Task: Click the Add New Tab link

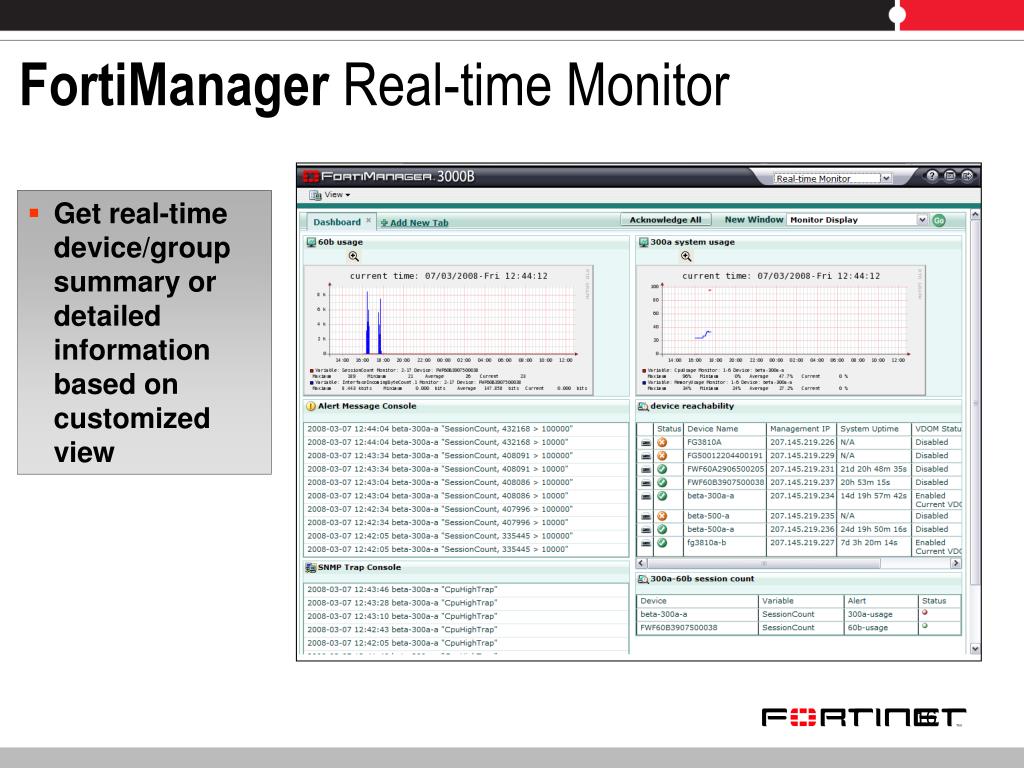Action: point(415,223)
